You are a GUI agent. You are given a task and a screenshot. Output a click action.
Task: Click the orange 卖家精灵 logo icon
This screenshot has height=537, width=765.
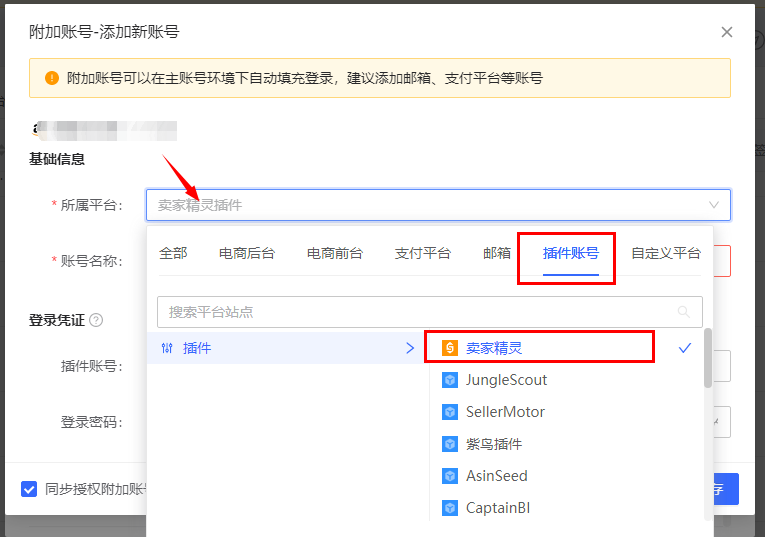(449, 348)
